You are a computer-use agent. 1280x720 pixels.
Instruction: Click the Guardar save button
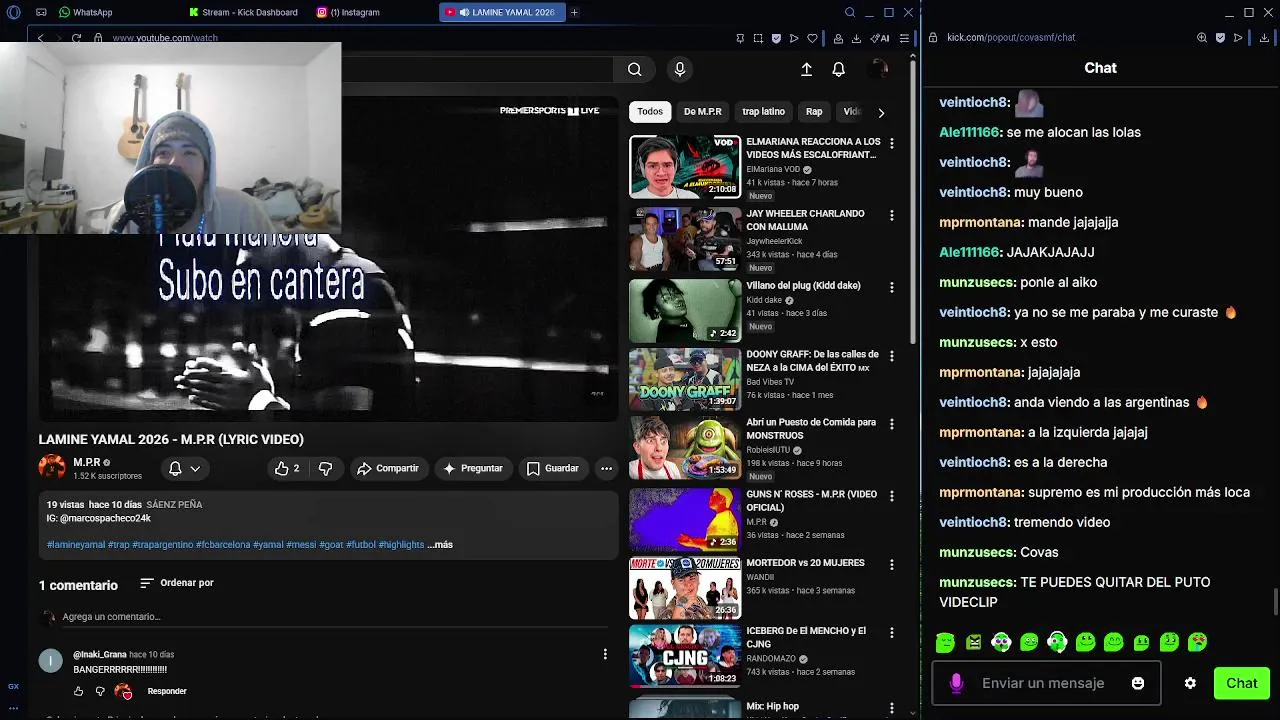[x=553, y=468]
